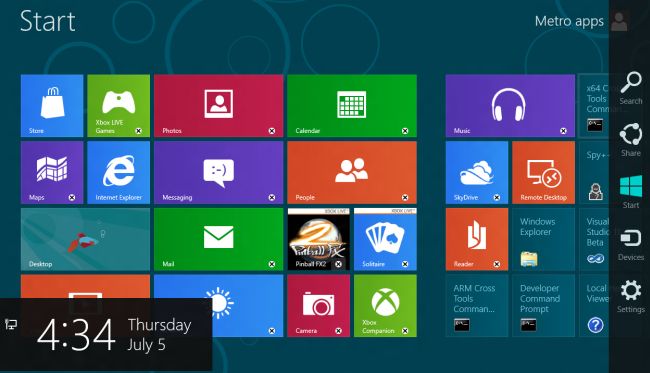Viewport: 650px width, 373px height.
Task: Click the Metro apps user name
Action: click(x=569, y=21)
